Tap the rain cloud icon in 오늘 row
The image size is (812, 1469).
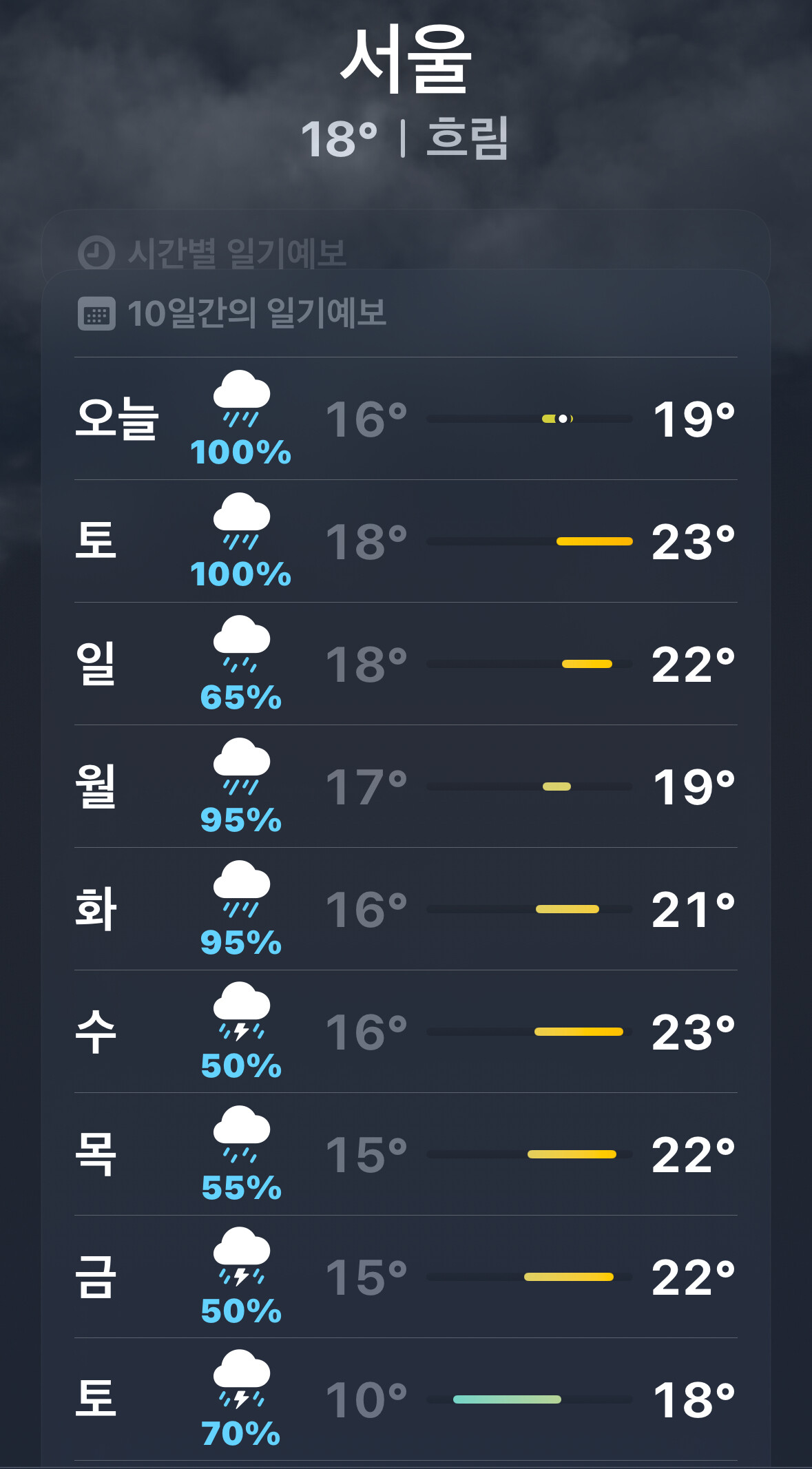click(x=241, y=399)
